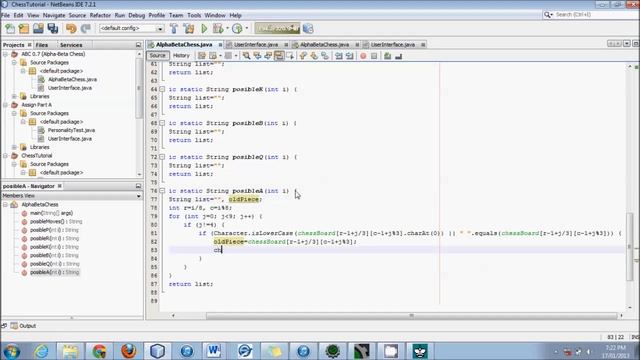Open the File menu
Image resolution: width=640 pixels, height=360 pixels.
[5, 15]
